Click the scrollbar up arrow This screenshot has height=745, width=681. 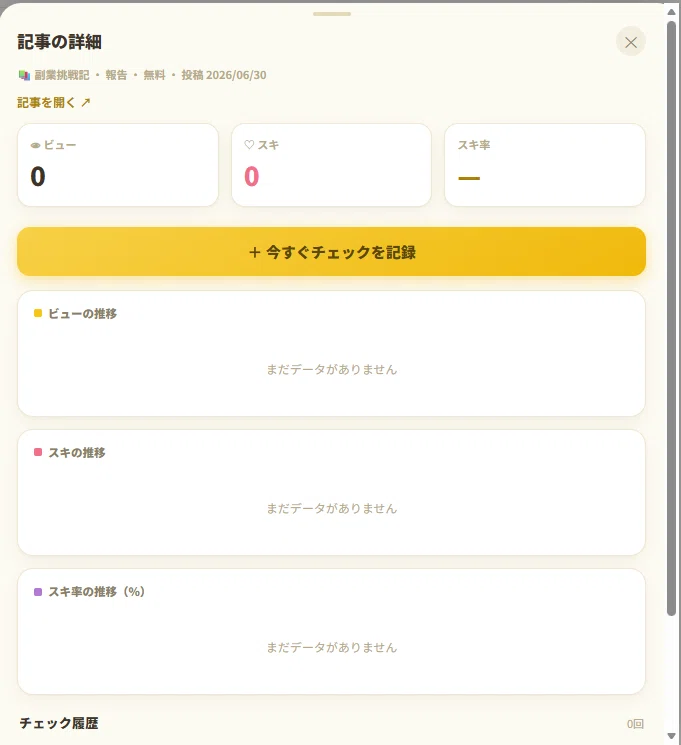point(671,12)
